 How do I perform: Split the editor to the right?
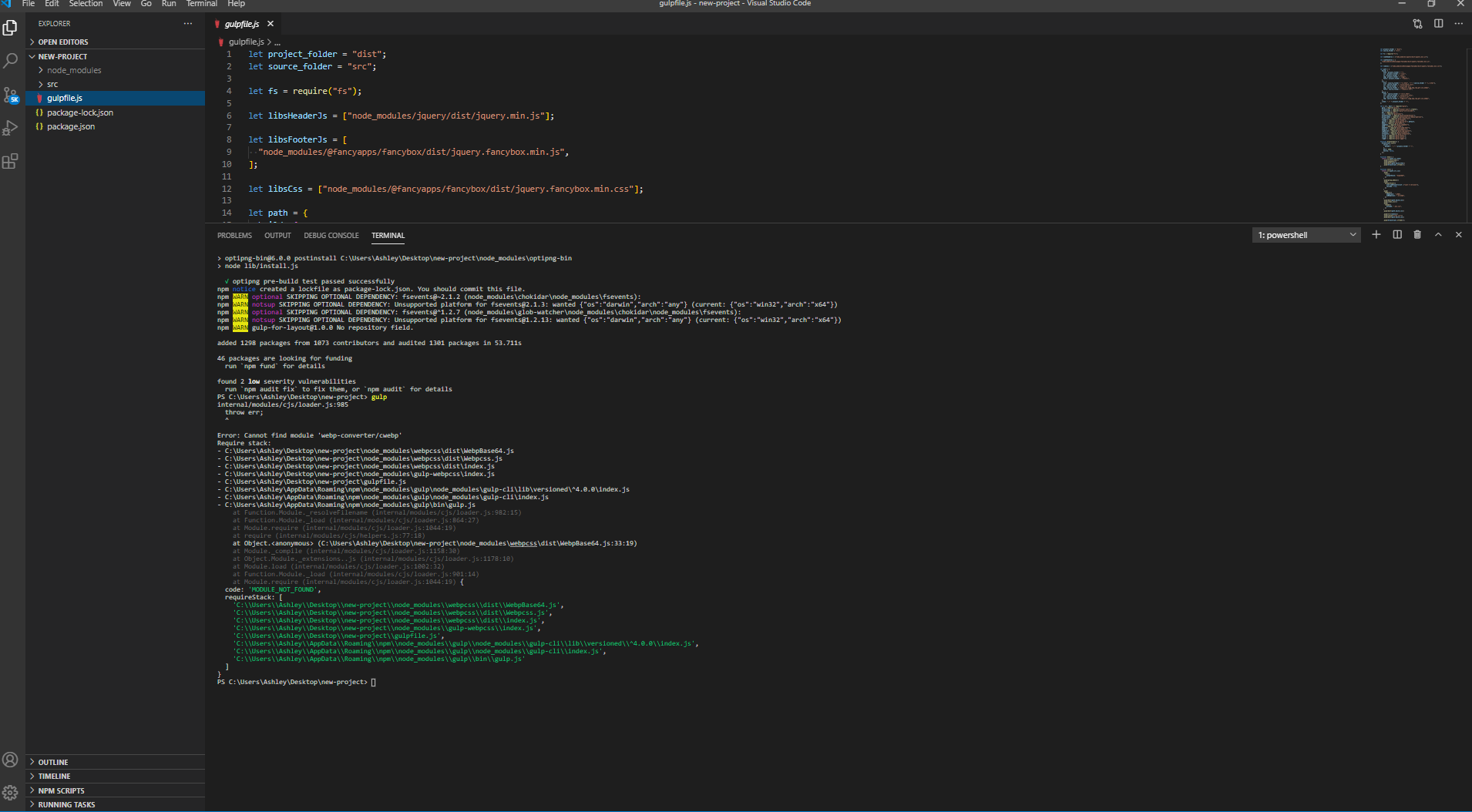(x=1438, y=24)
